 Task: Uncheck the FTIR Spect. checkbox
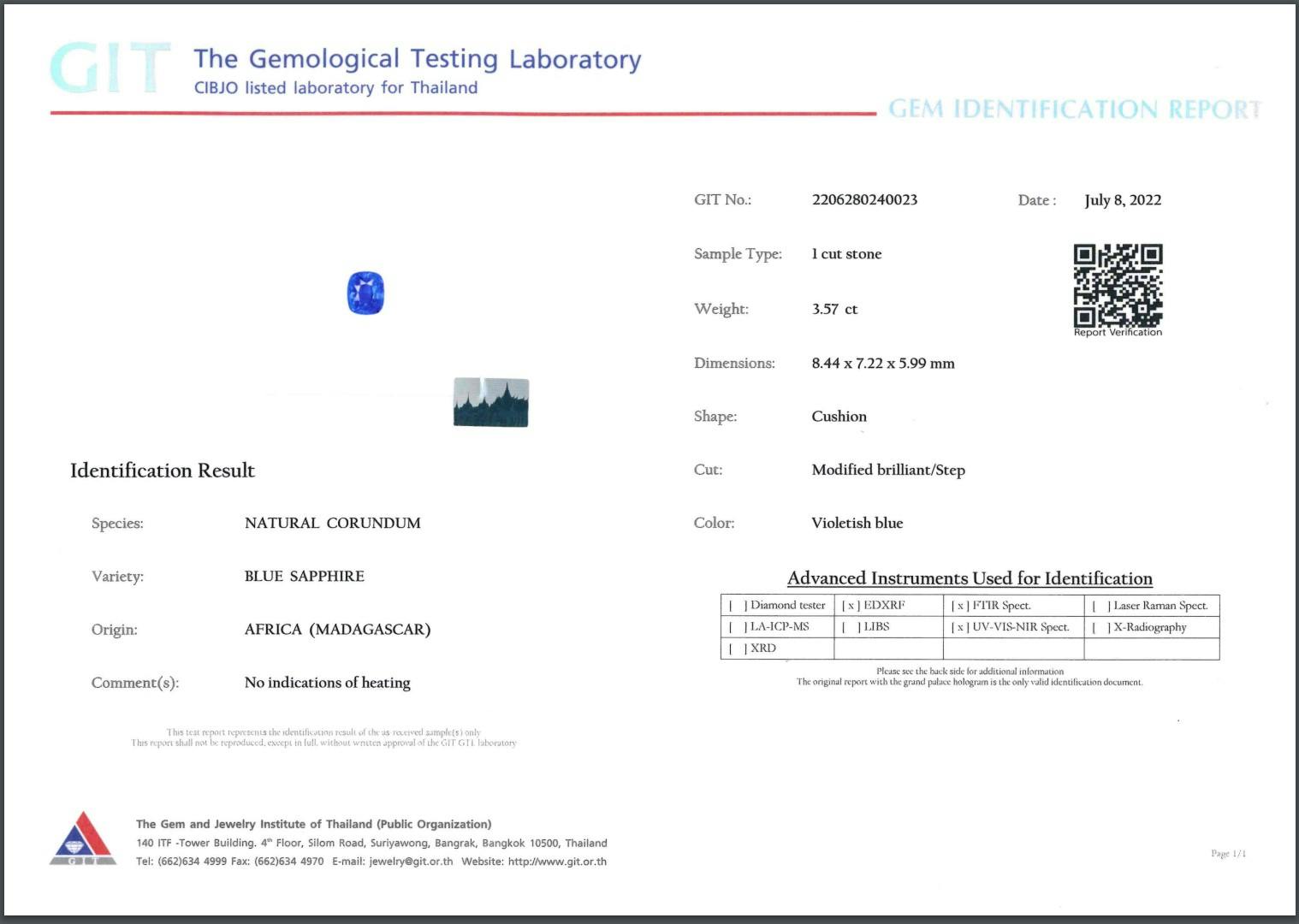(x=960, y=606)
